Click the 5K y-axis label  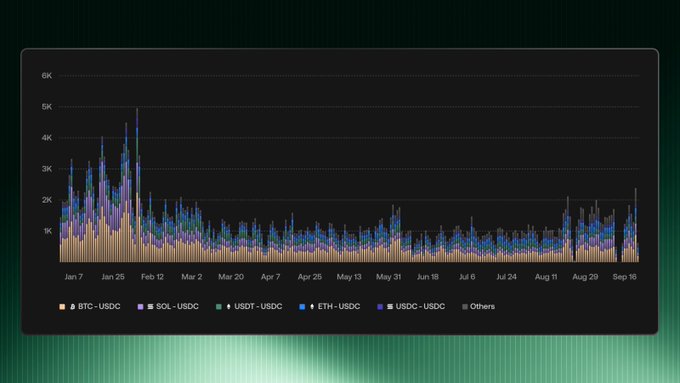point(47,107)
